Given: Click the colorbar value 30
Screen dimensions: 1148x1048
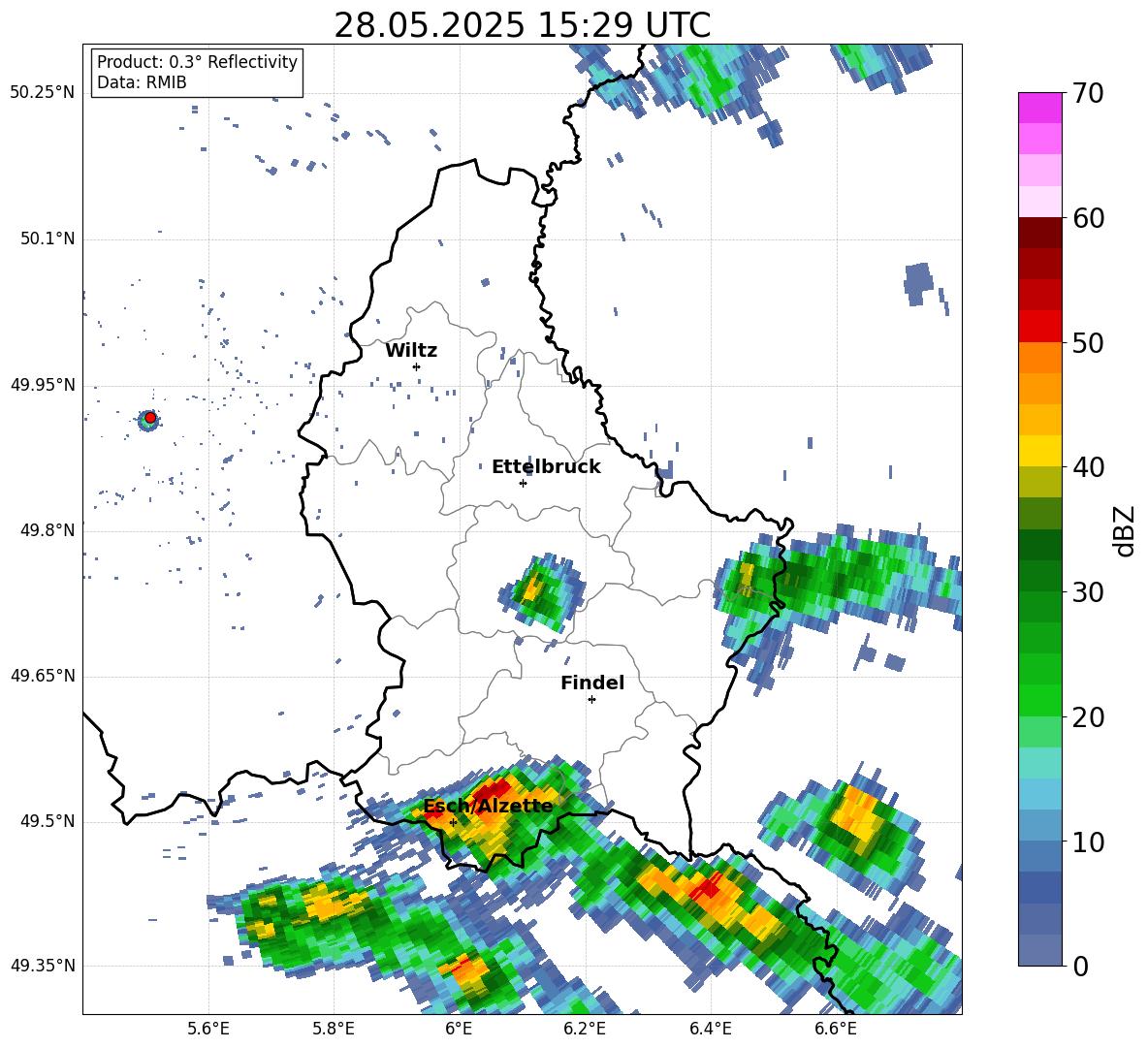Looking at the screenshot, I should (1087, 592).
